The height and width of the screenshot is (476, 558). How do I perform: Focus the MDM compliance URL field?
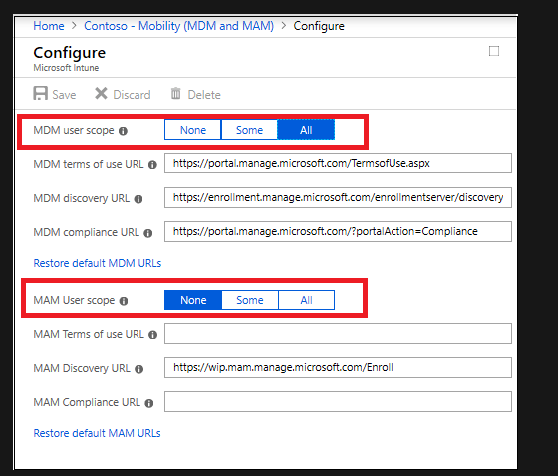point(338,231)
